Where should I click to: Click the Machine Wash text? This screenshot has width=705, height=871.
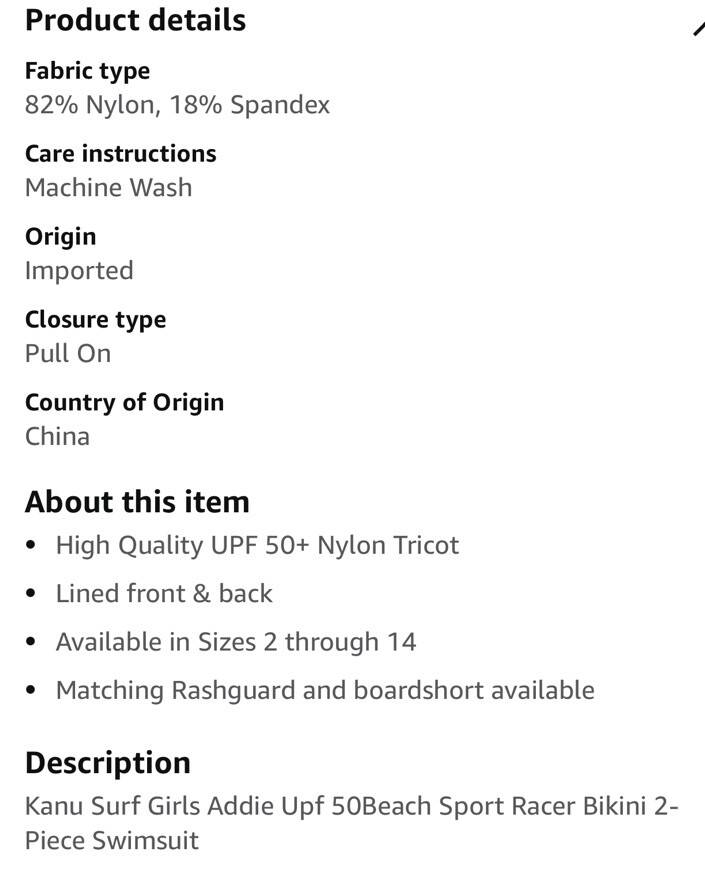tap(108, 188)
